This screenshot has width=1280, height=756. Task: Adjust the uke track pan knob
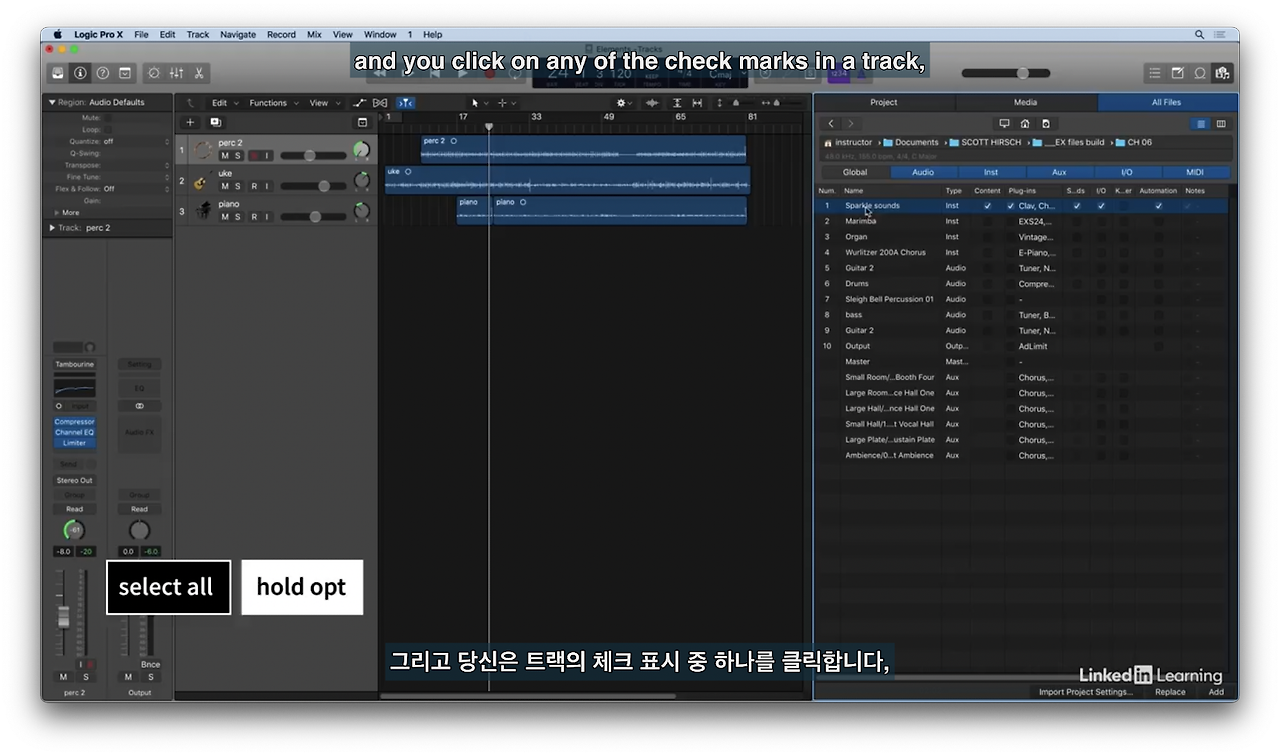click(x=362, y=181)
